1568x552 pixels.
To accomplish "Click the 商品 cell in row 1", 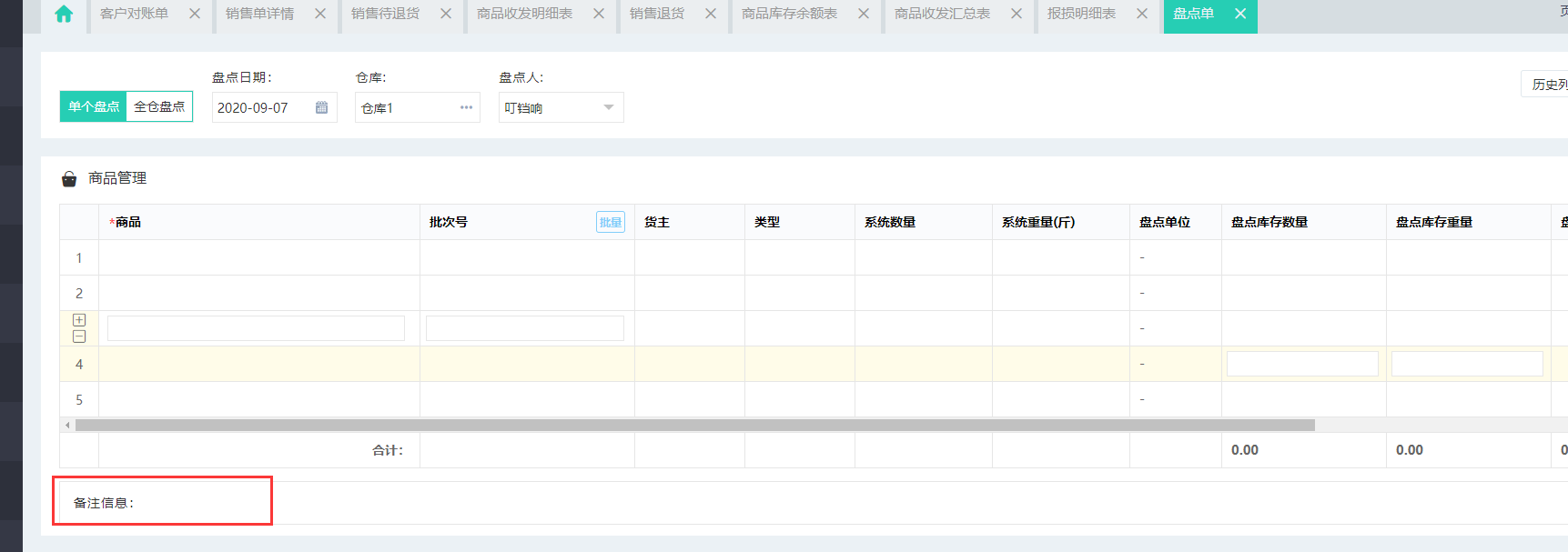I will (258, 257).
